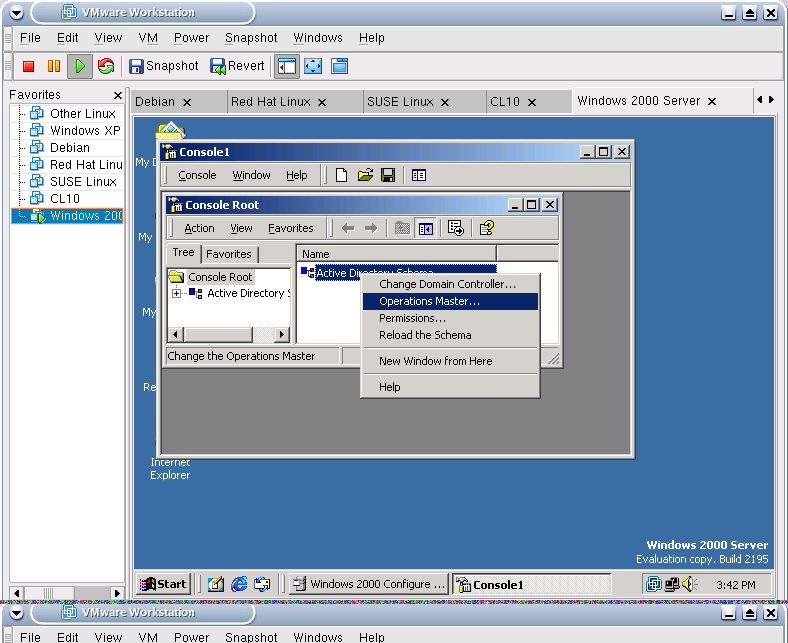Launch Internet Explorer from quick launch

[239, 584]
